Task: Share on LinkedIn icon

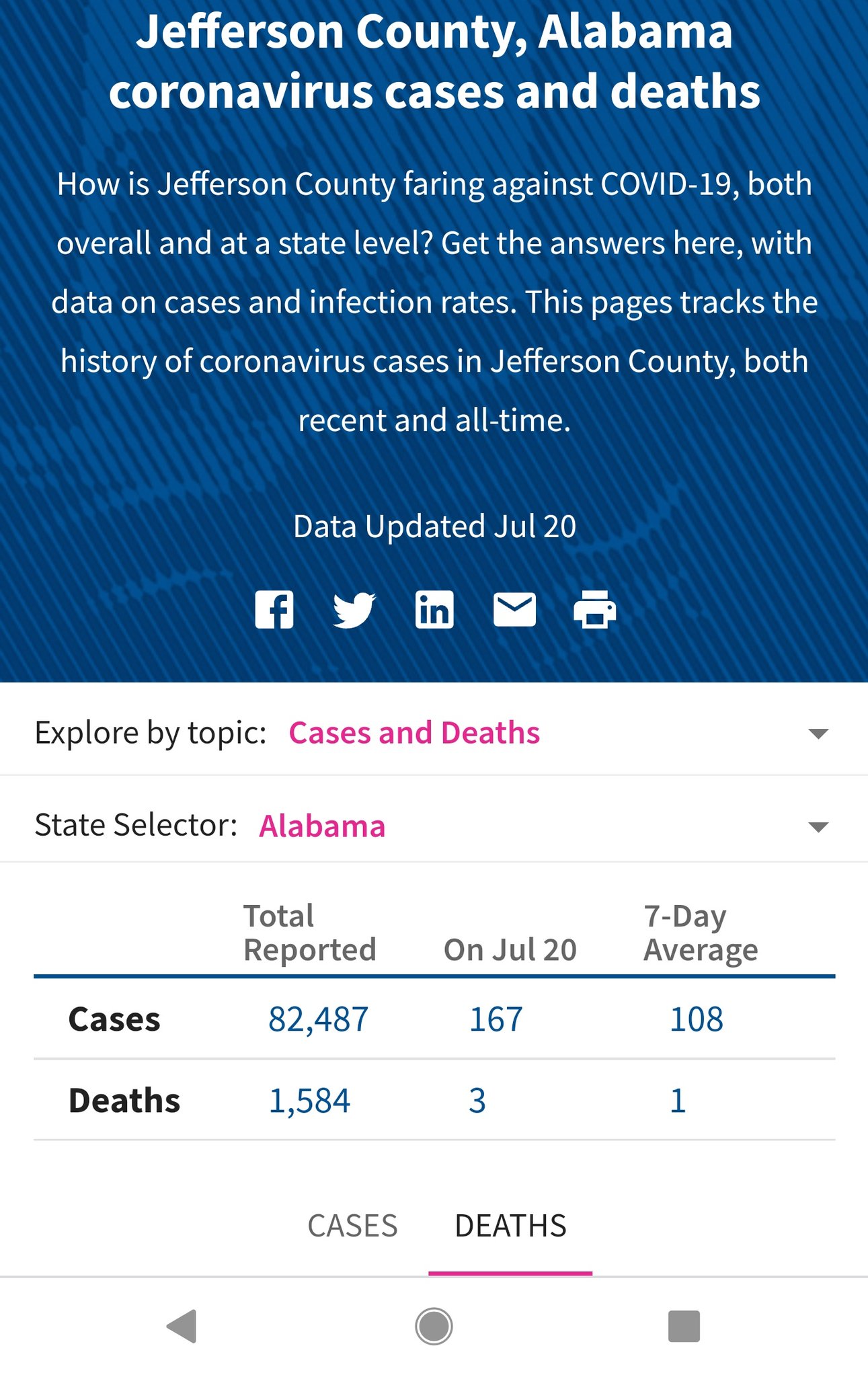Action: tap(434, 610)
